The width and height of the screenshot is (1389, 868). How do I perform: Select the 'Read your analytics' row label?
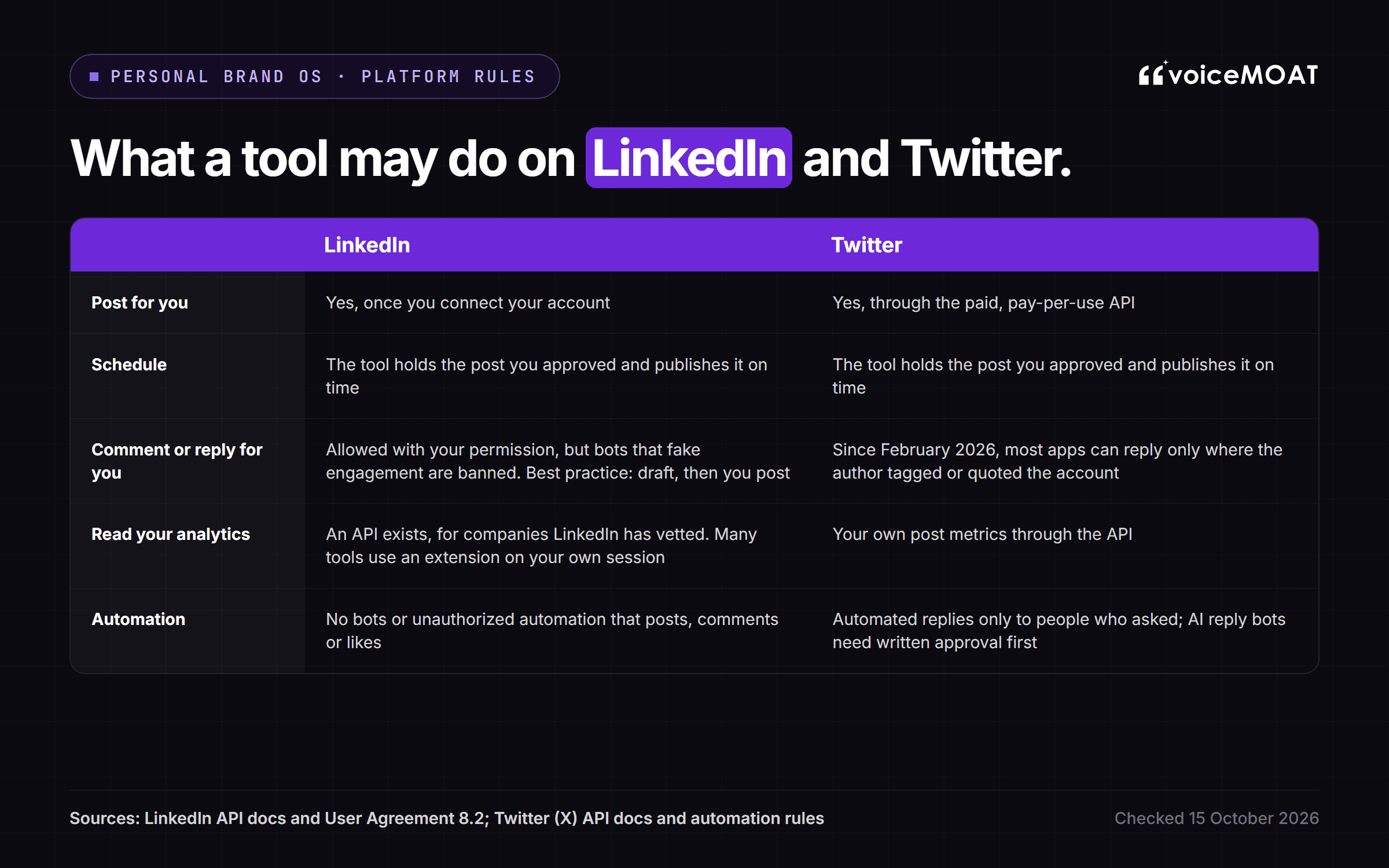coord(171,534)
